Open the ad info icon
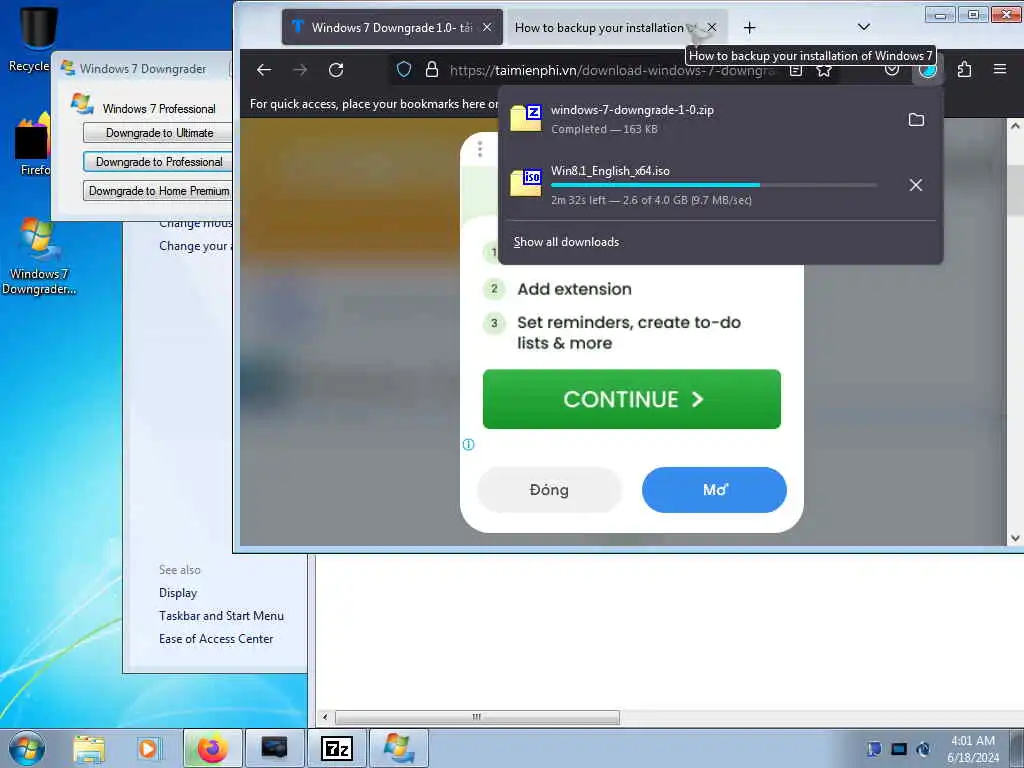The height and width of the screenshot is (768, 1024). 468,445
